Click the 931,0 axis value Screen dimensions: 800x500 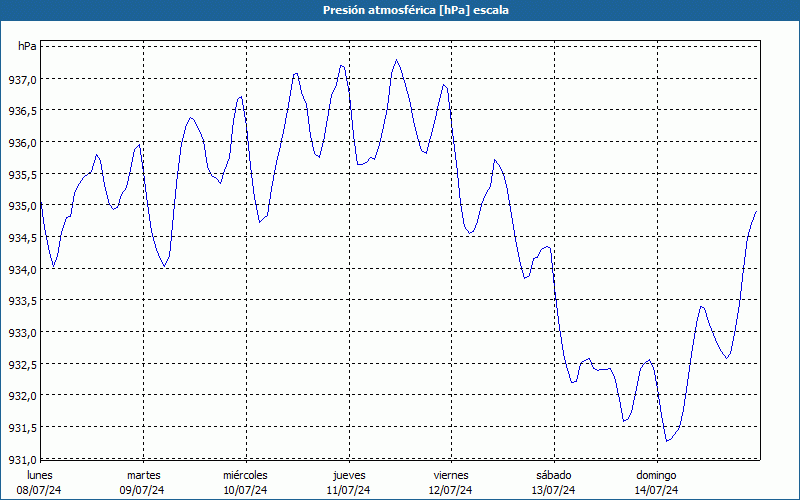tap(22, 459)
